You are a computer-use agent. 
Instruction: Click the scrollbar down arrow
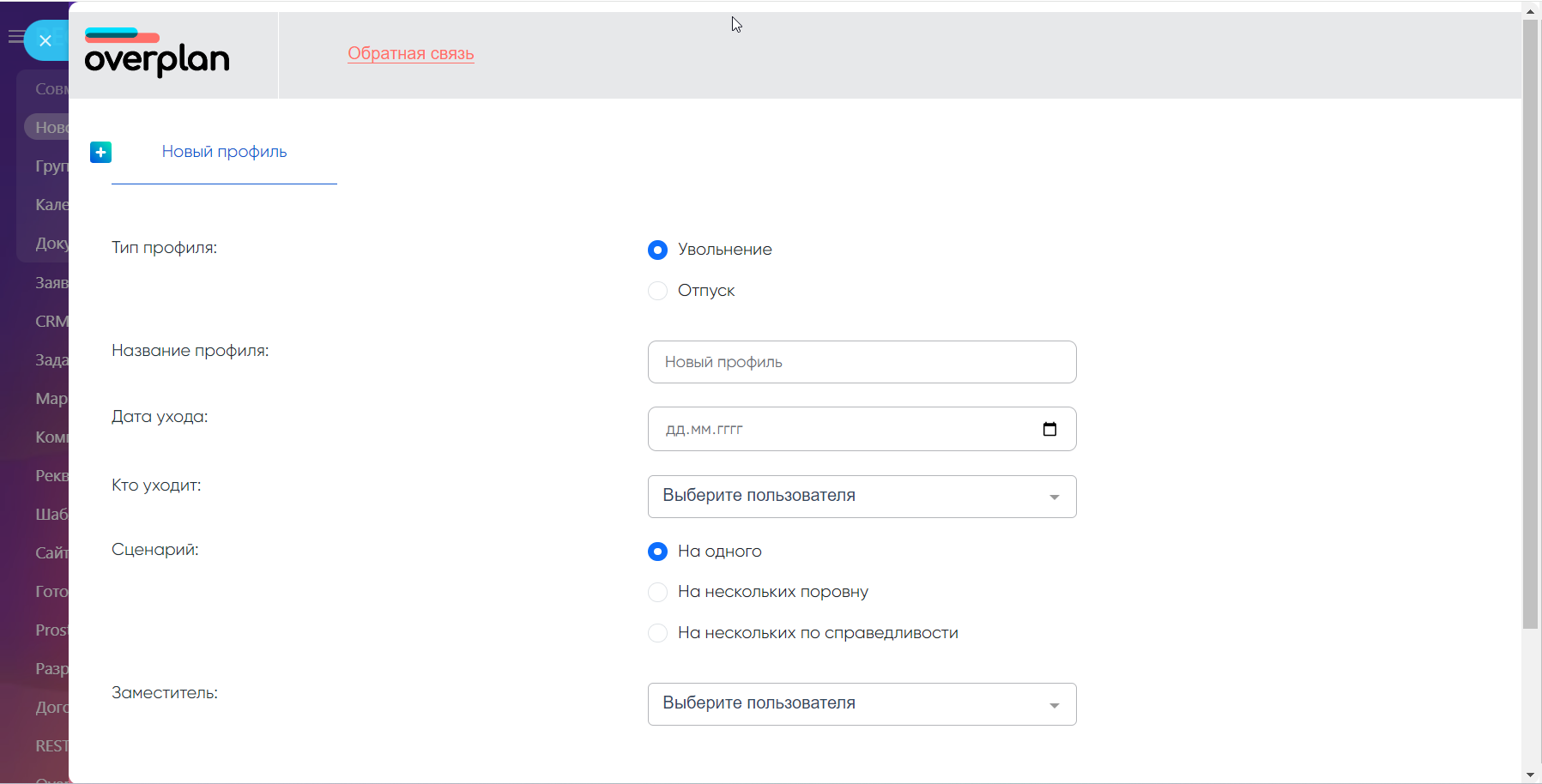[1530, 775]
